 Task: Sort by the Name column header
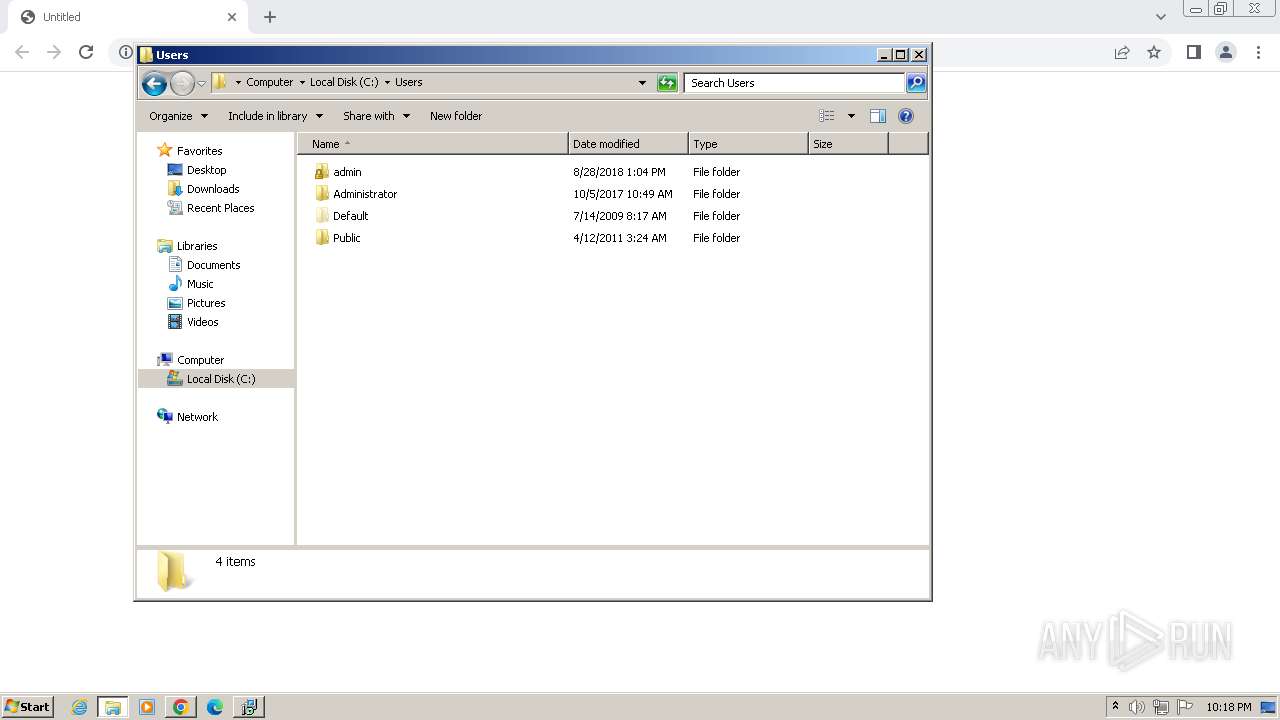433,144
